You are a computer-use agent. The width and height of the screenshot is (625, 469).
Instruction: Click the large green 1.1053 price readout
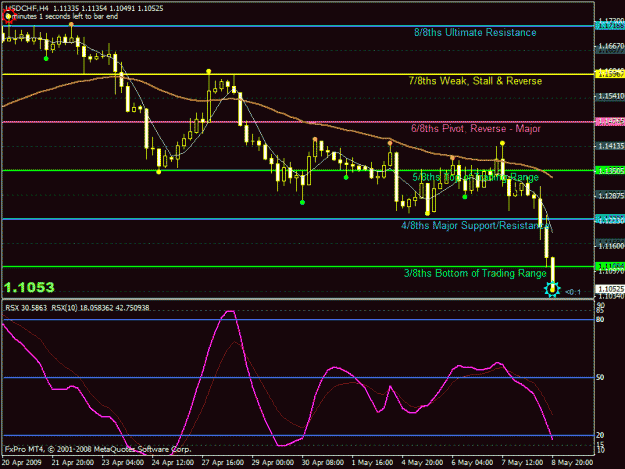(29, 287)
